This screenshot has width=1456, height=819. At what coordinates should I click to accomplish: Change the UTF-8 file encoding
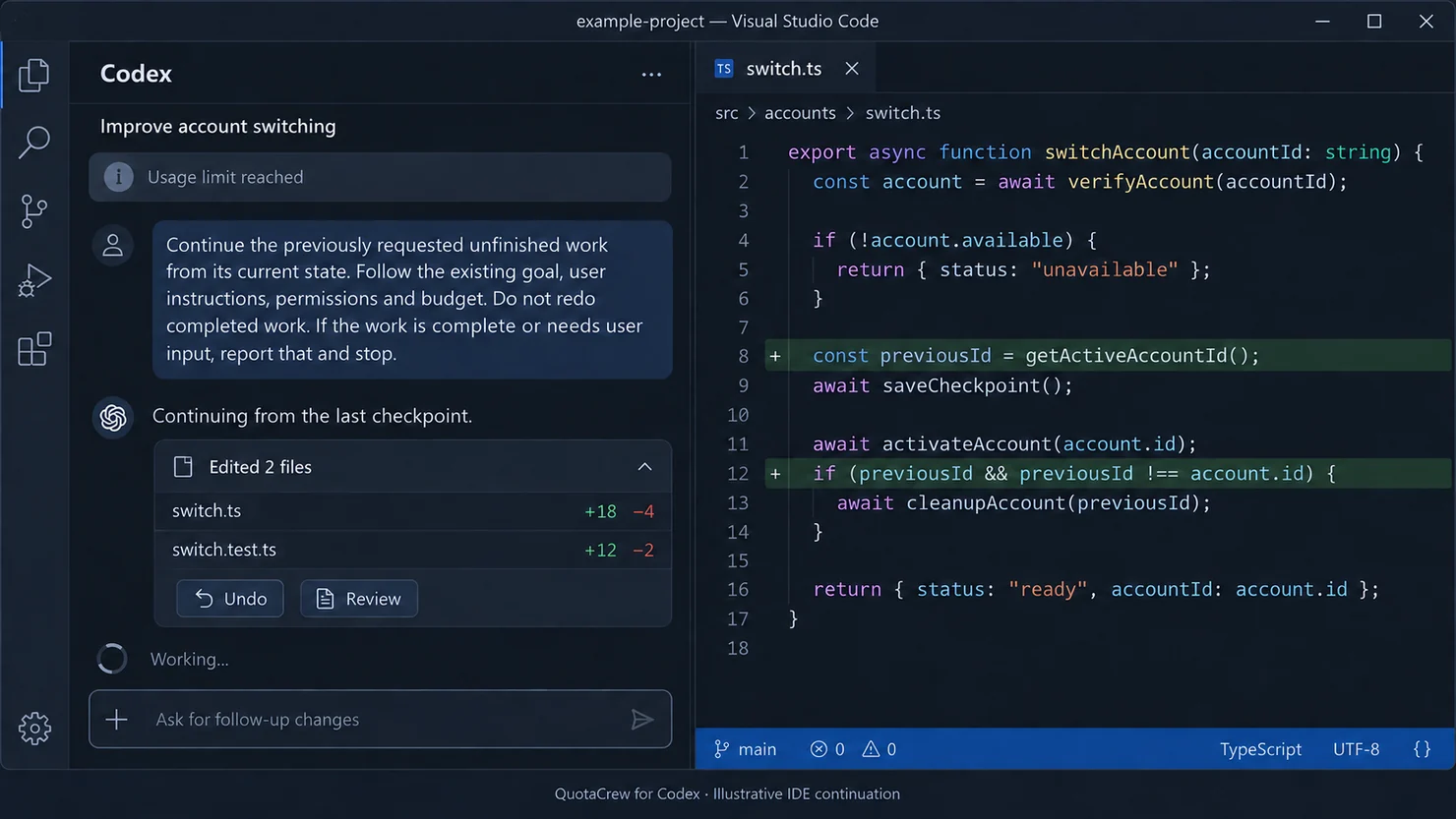(1356, 749)
